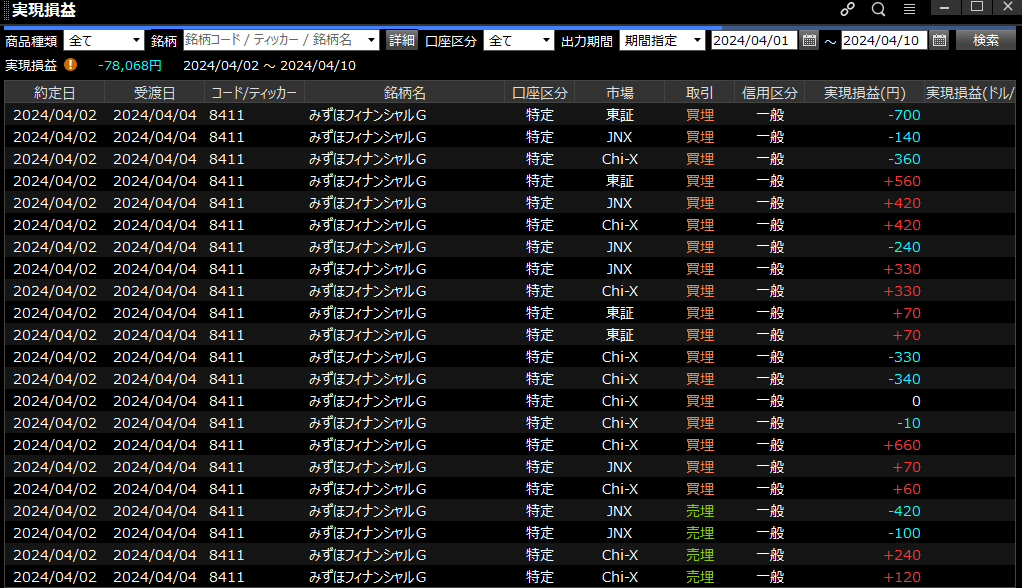Screen dimensions: 1022x588
Task: Open the 出力期間 期間指定 dropdown
Action: pos(662,40)
